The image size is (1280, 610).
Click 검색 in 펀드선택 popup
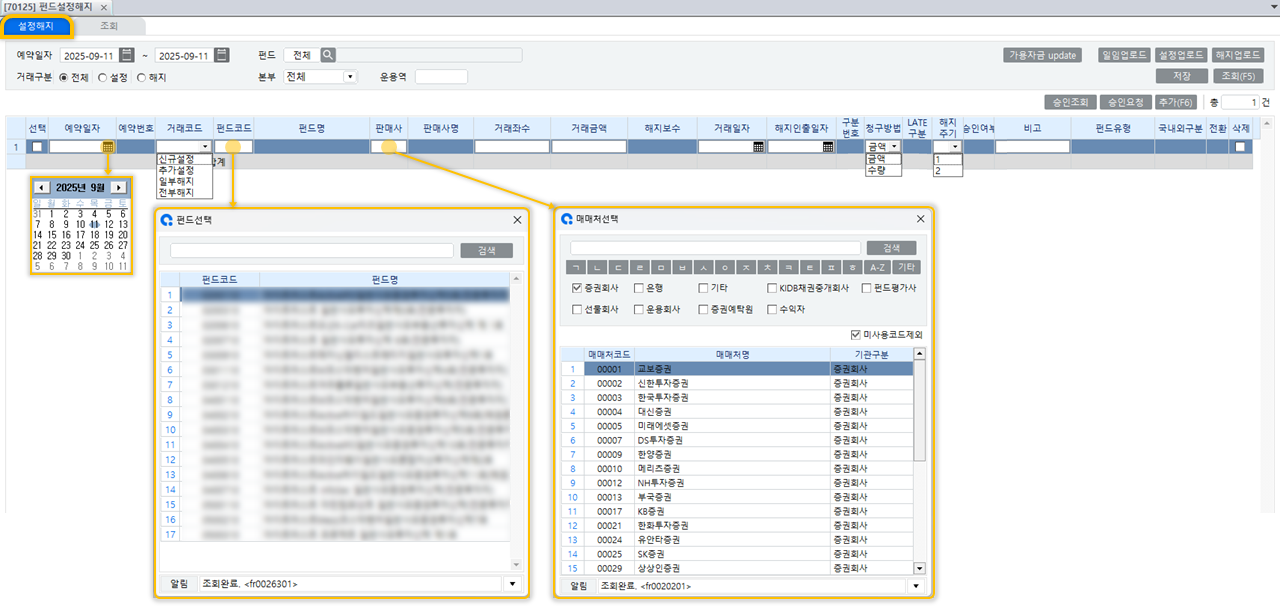coord(486,251)
